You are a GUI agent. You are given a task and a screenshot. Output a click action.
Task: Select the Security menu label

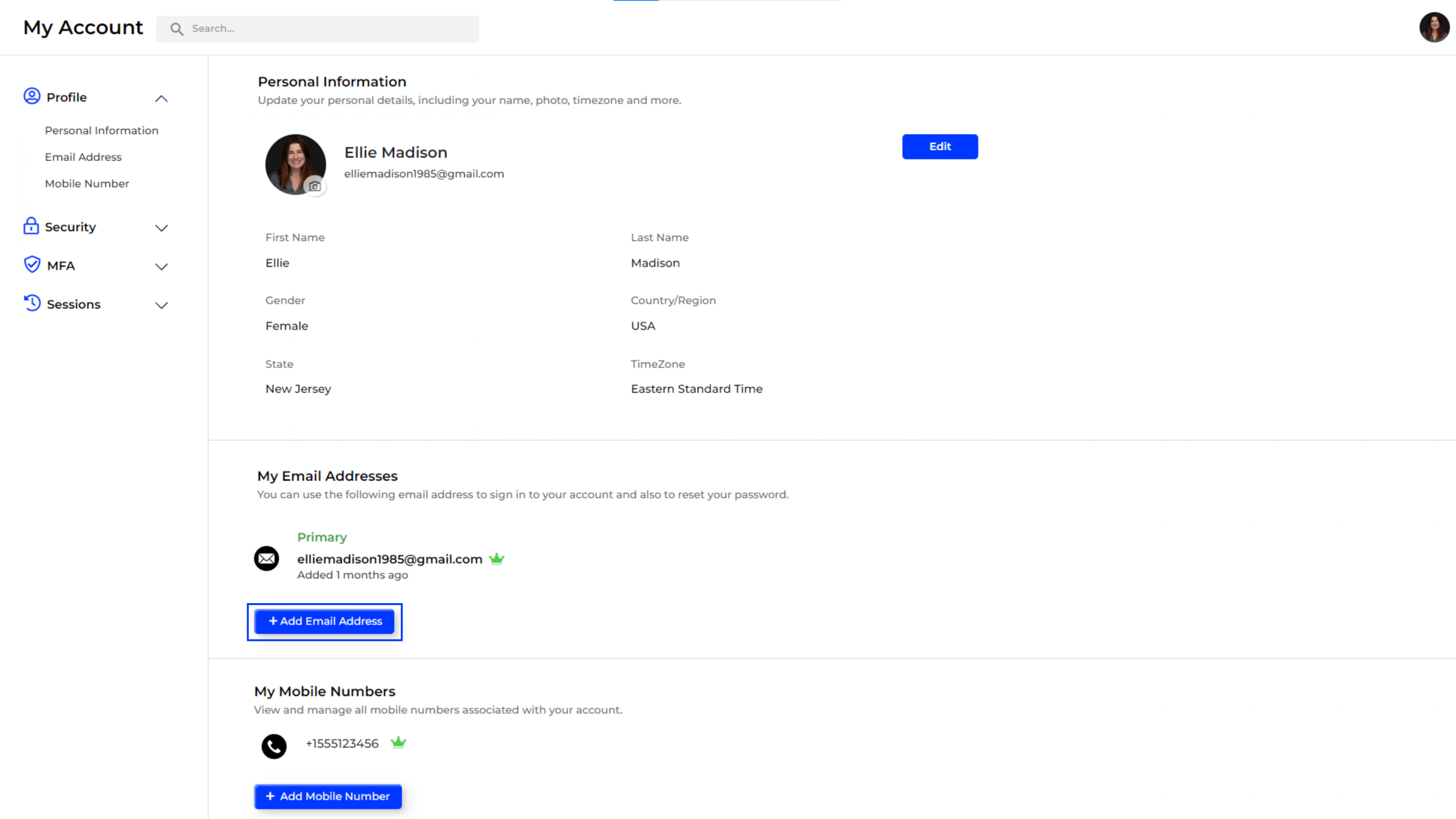click(70, 226)
